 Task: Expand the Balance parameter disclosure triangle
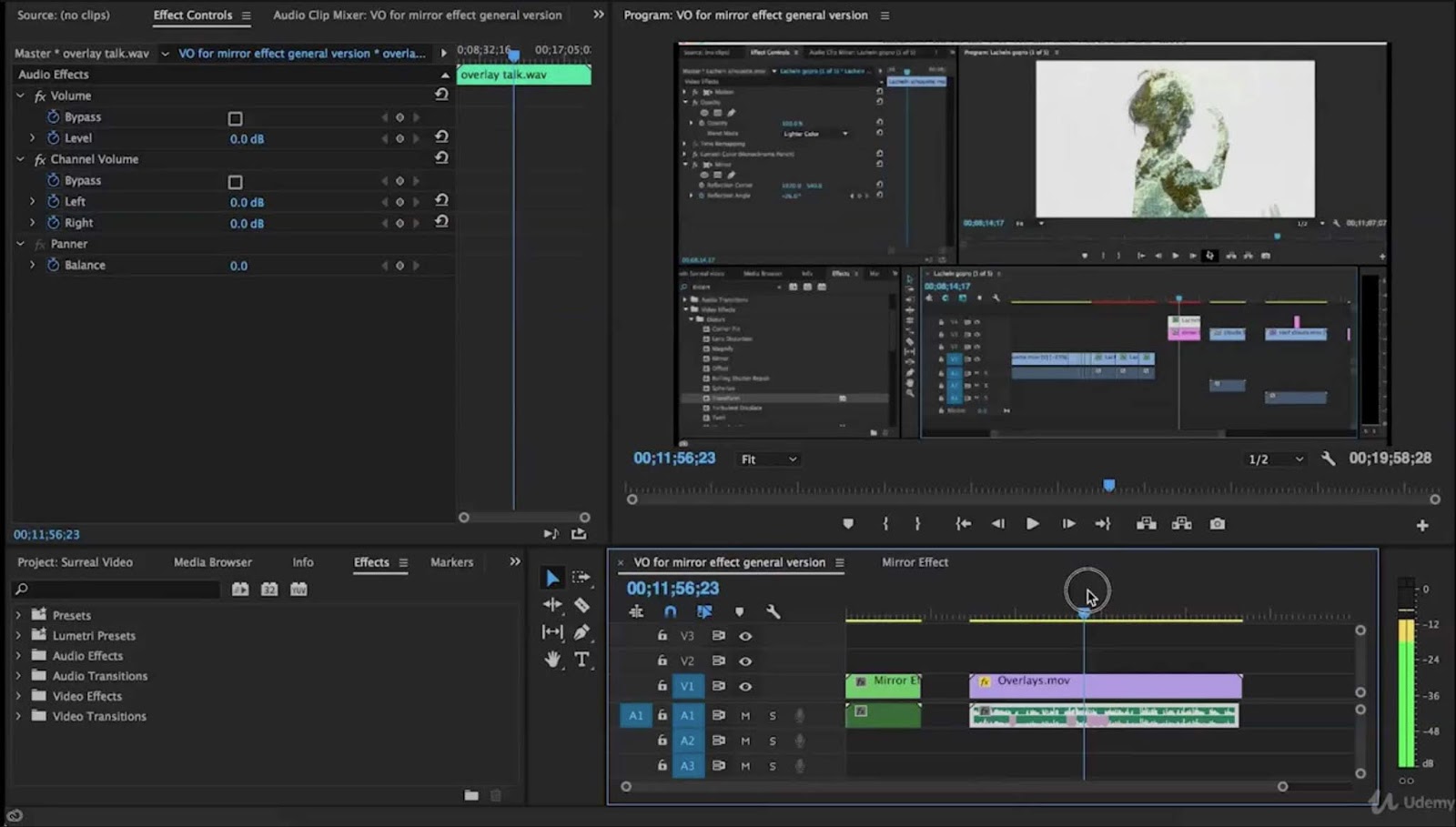click(x=33, y=265)
